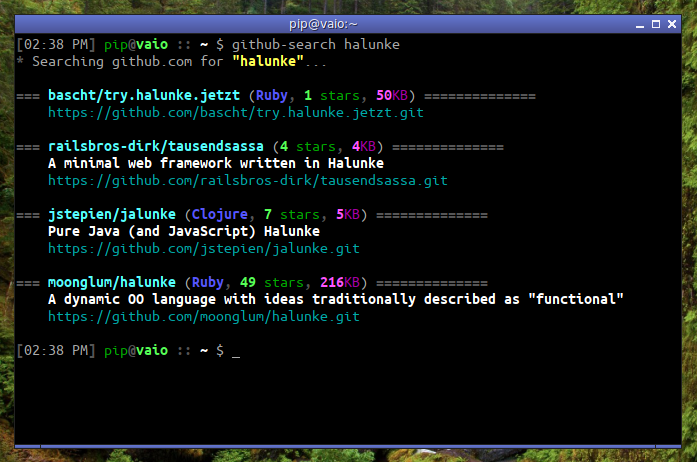Minimize the pip@vaio terminal window
The height and width of the screenshot is (462, 697).
(x=640, y=24)
